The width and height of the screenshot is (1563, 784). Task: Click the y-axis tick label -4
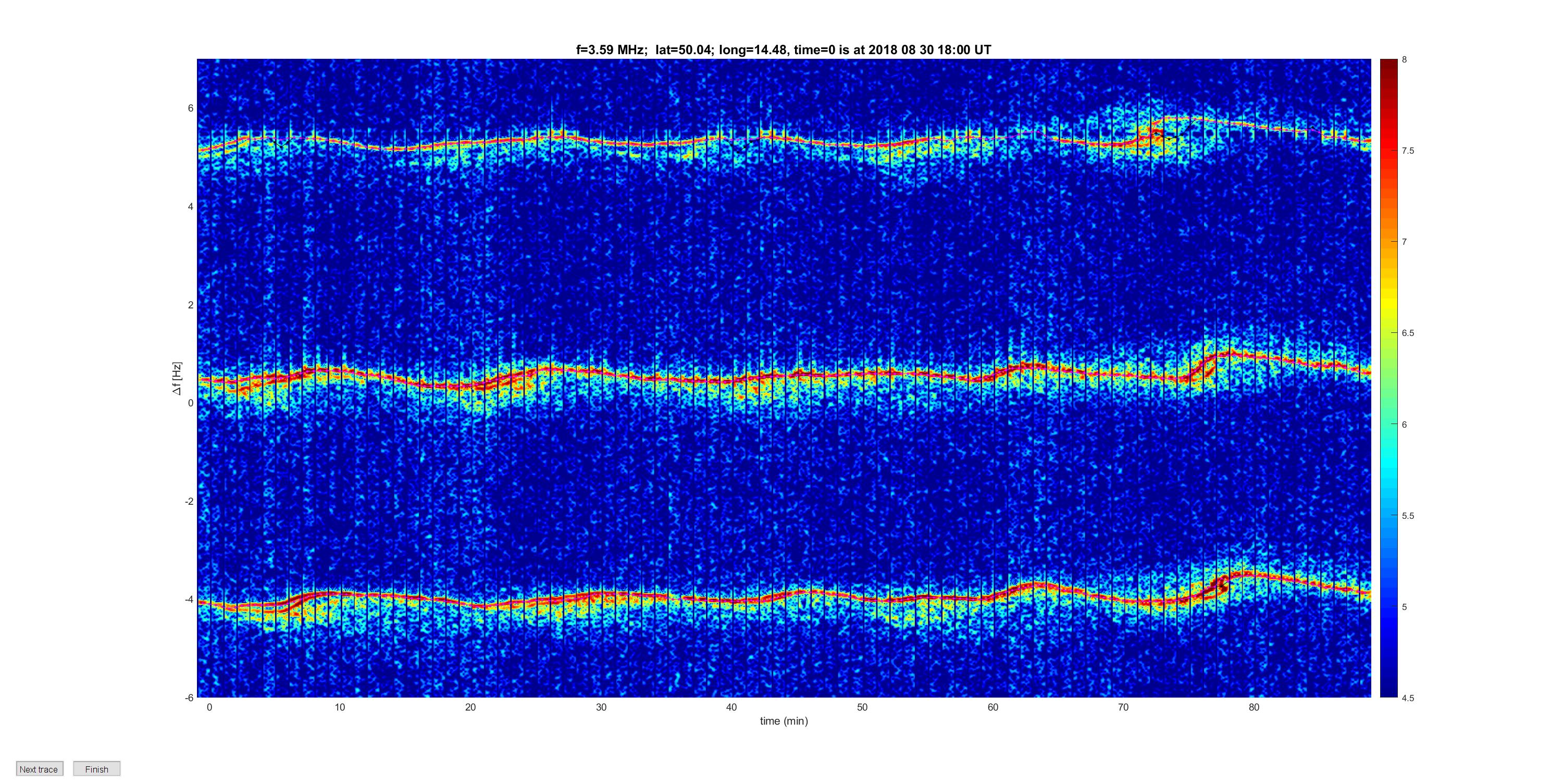[189, 600]
